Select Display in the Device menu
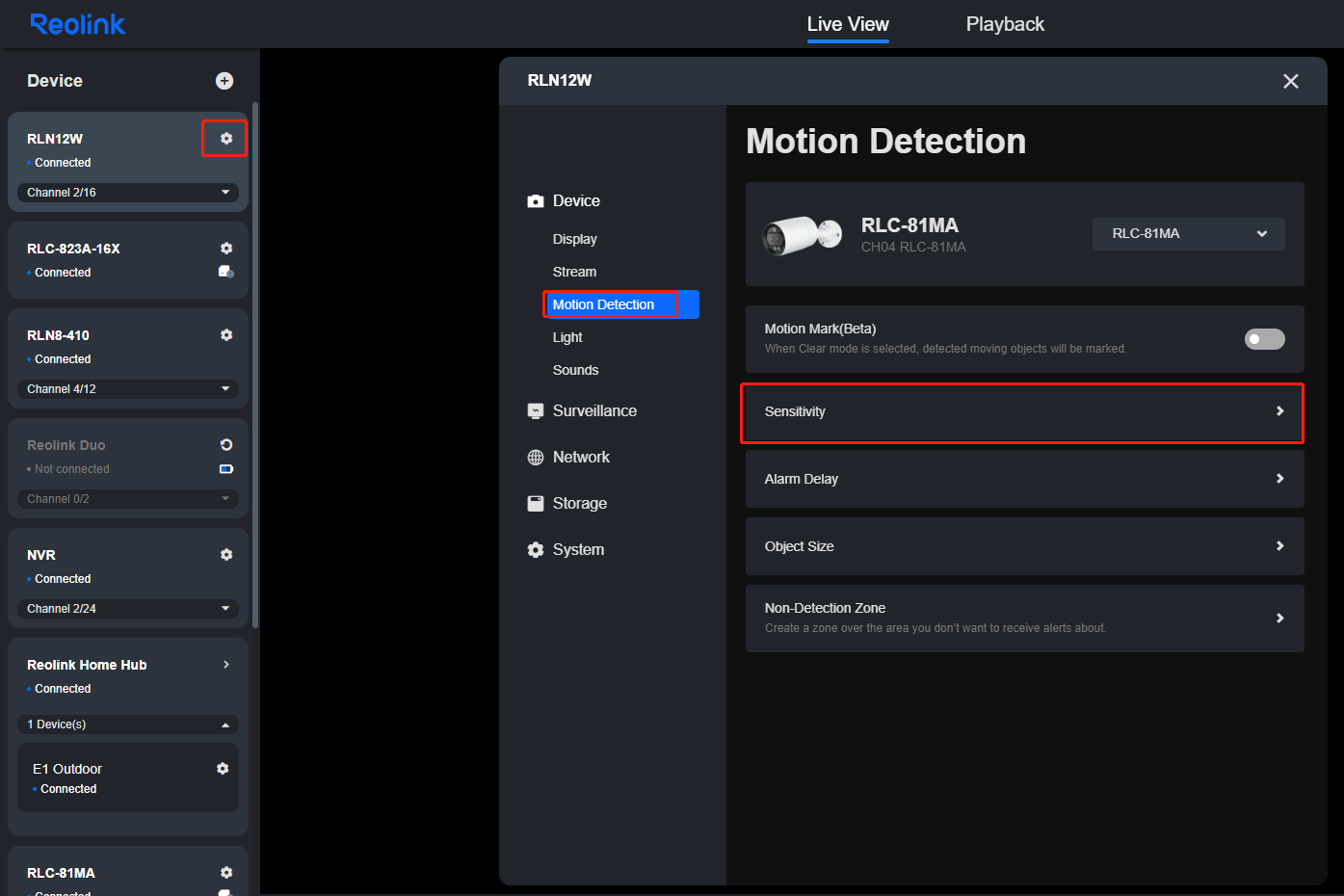This screenshot has height=896, width=1344. pos(575,239)
